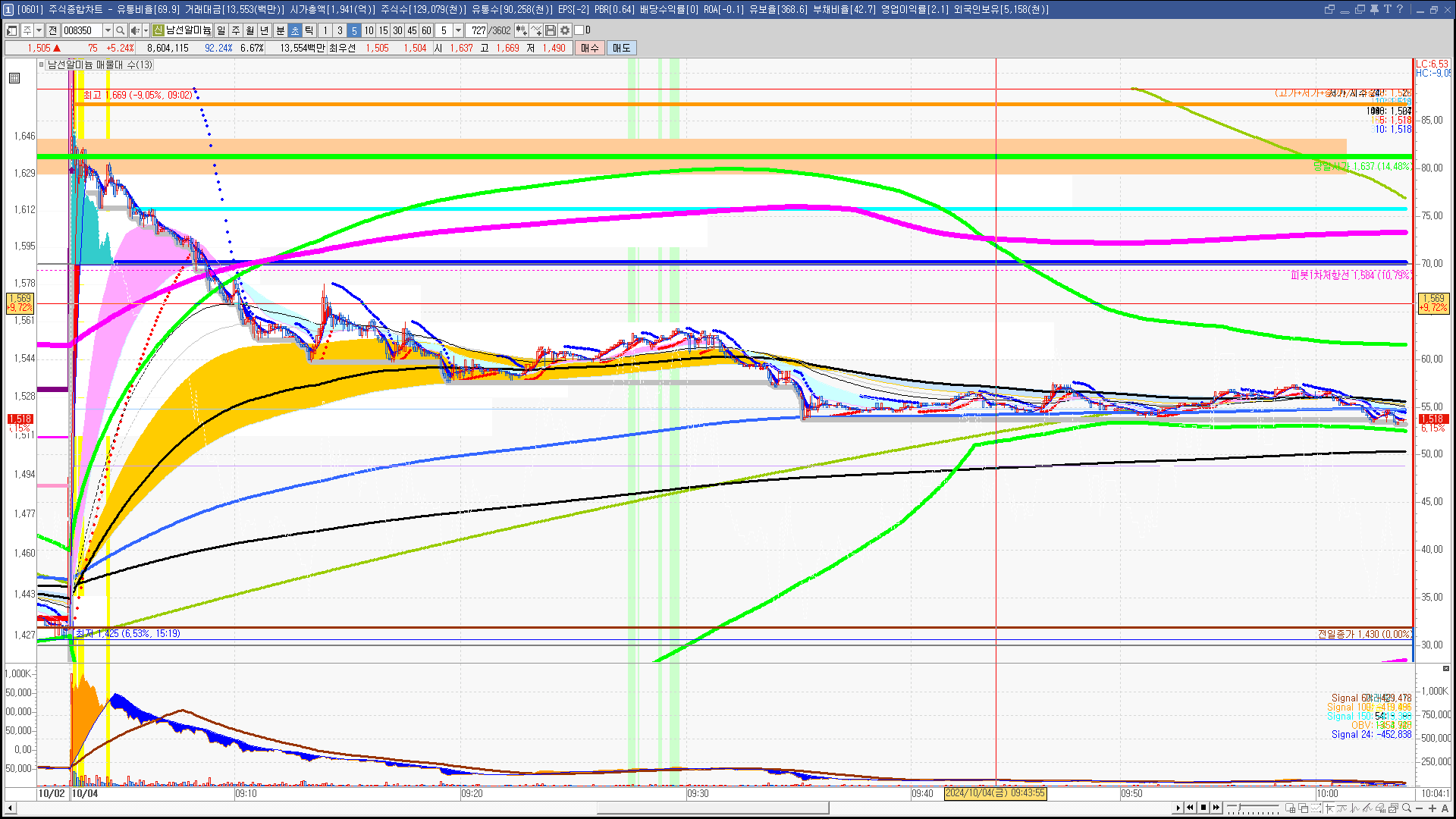Select the 분 (minute) period toggle
Viewport: 1456px width, 819px height.
(280, 30)
